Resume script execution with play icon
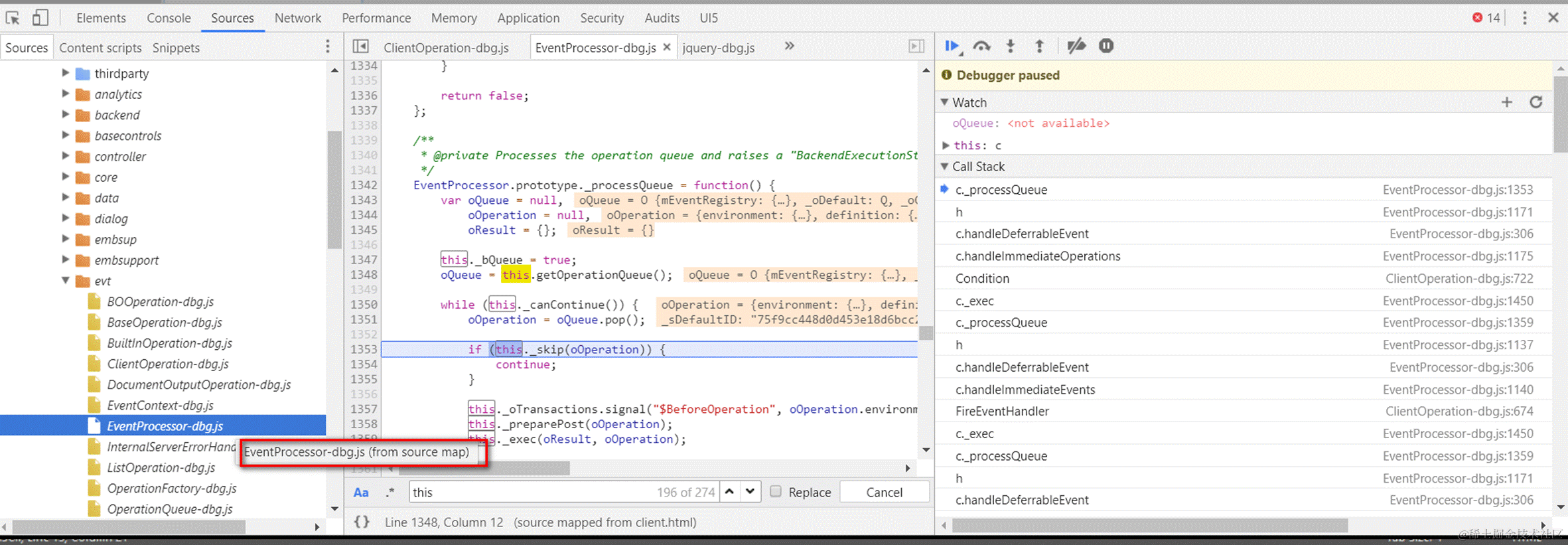This screenshot has width=1568, height=545. tap(952, 46)
